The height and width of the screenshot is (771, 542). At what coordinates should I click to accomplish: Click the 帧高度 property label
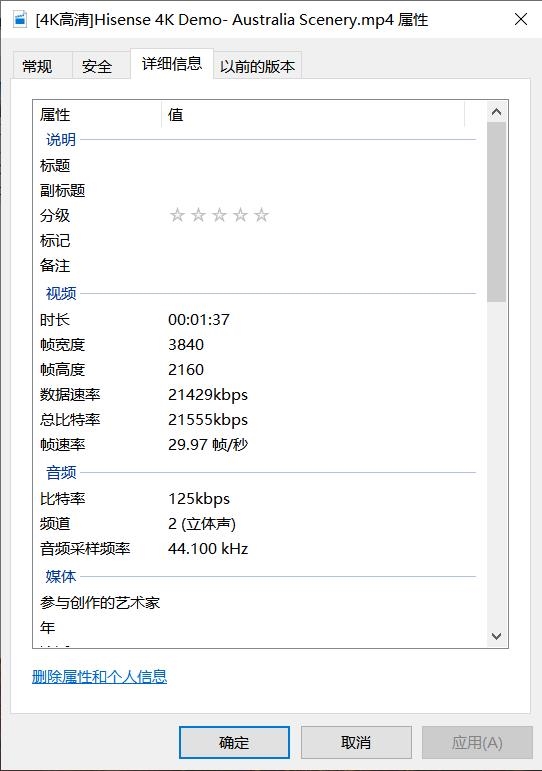[62, 370]
